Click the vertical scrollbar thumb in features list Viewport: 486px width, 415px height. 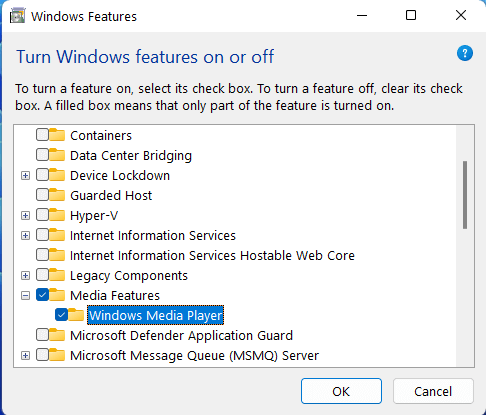pyautogui.click(x=465, y=195)
